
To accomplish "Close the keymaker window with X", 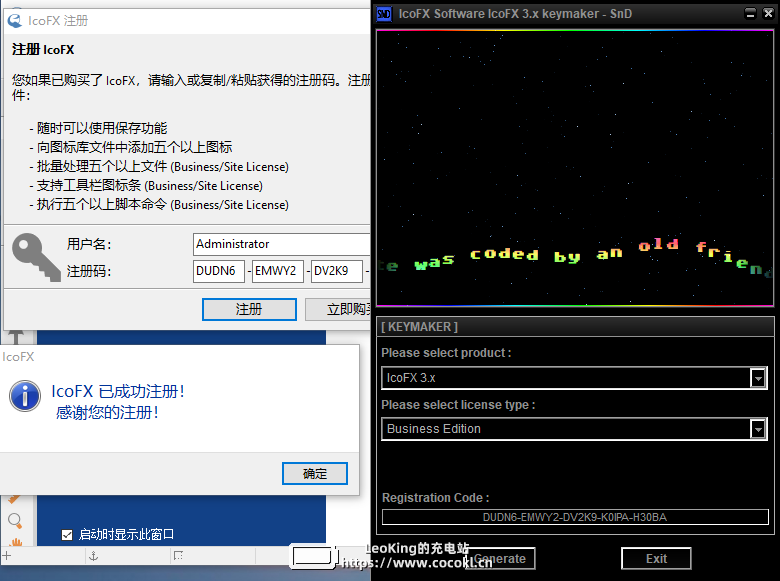I will coord(768,13).
